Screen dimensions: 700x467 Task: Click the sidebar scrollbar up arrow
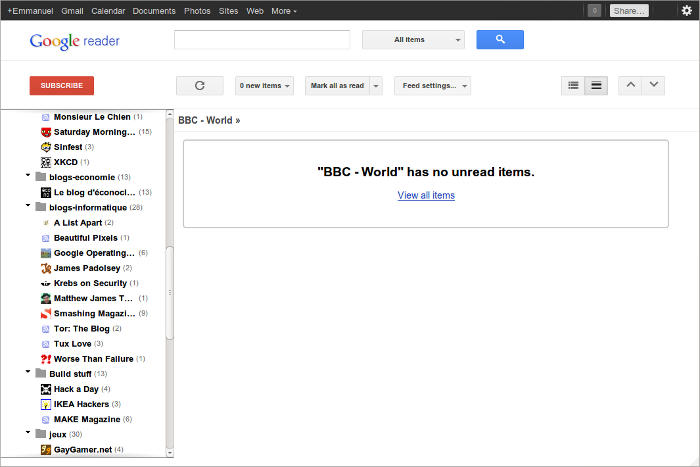point(170,114)
